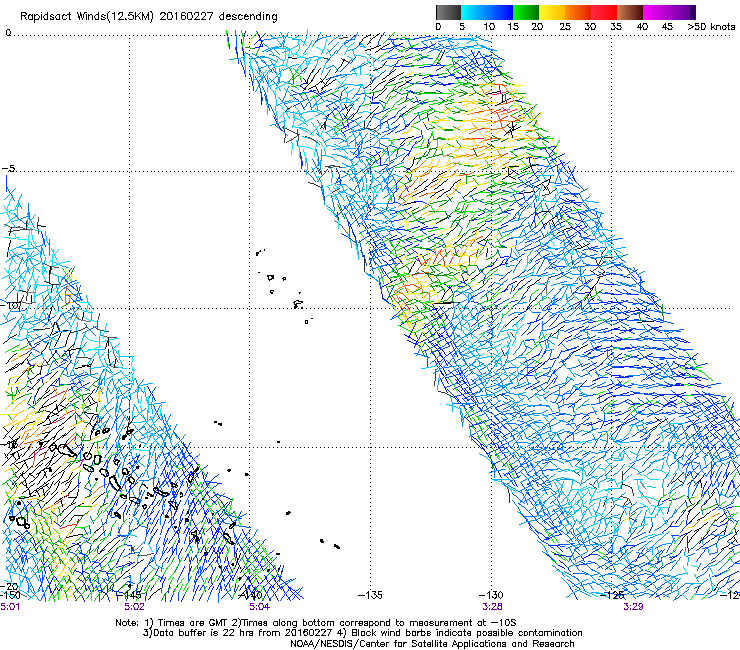Pick the red 30-35 knots legend swatch
The width and height of the screenshot is (740, 650).
(x=604, y=12)
